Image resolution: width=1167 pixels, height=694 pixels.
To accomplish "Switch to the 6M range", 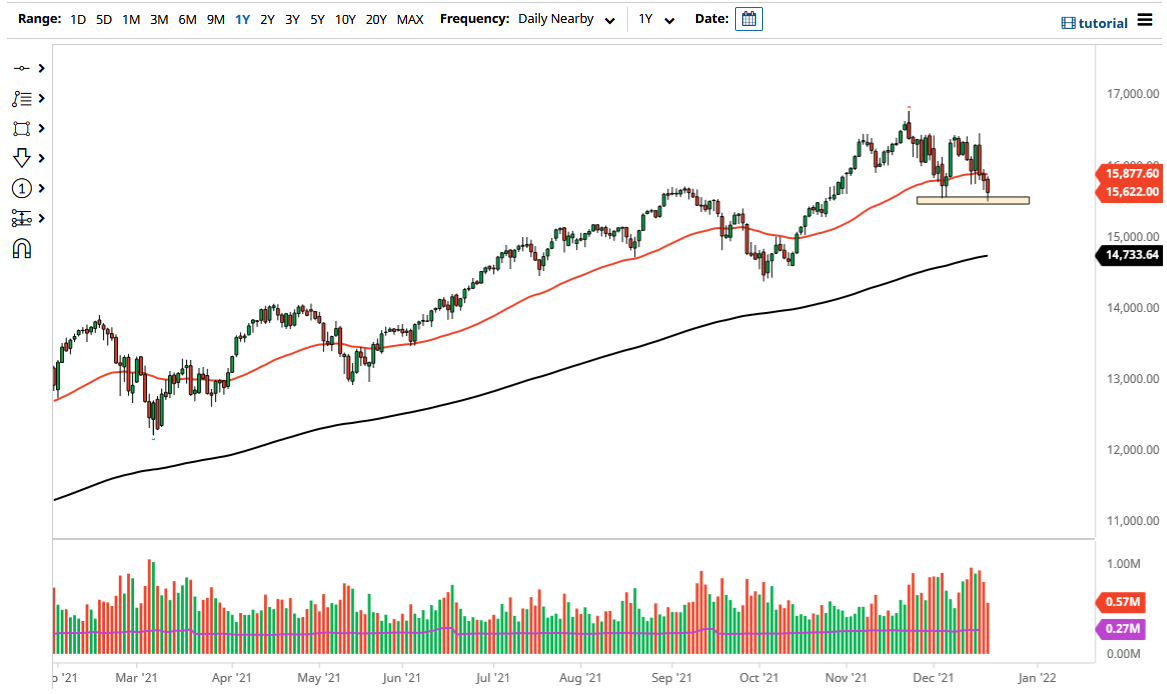I will tap(186, 19).
